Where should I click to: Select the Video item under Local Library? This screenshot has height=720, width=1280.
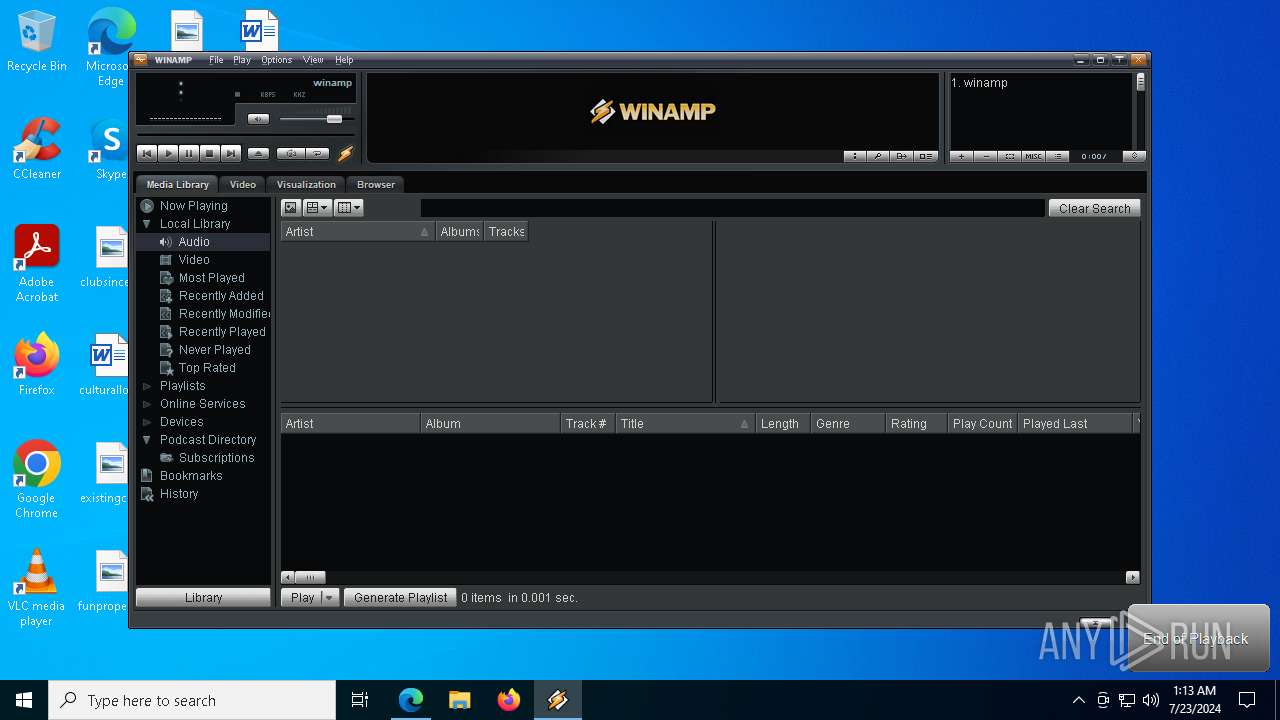(x=194, y=260)
